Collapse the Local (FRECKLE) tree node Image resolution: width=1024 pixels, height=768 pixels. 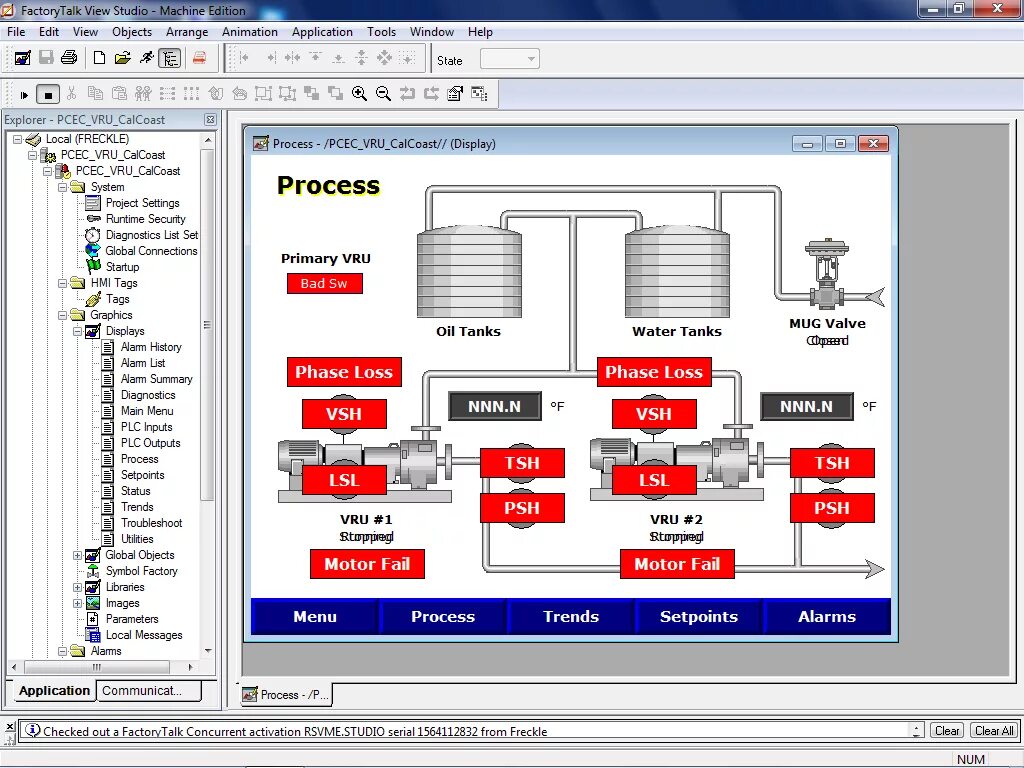point(18,139)
